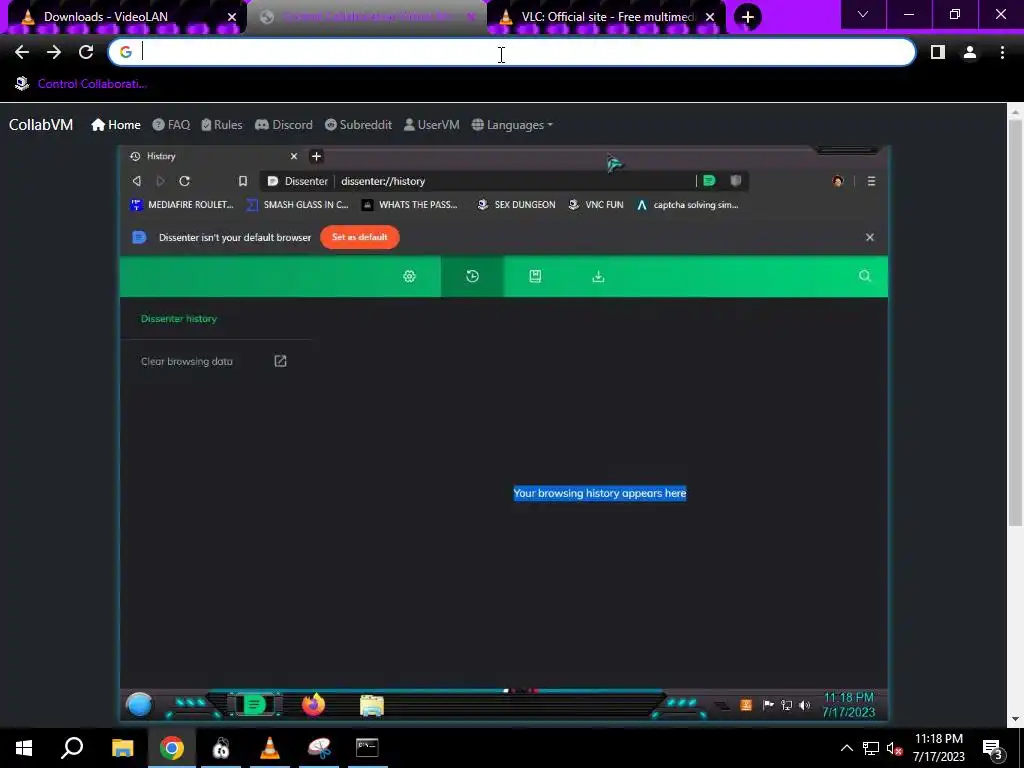Go back in Dissenter browser

(x=136, y=181)
